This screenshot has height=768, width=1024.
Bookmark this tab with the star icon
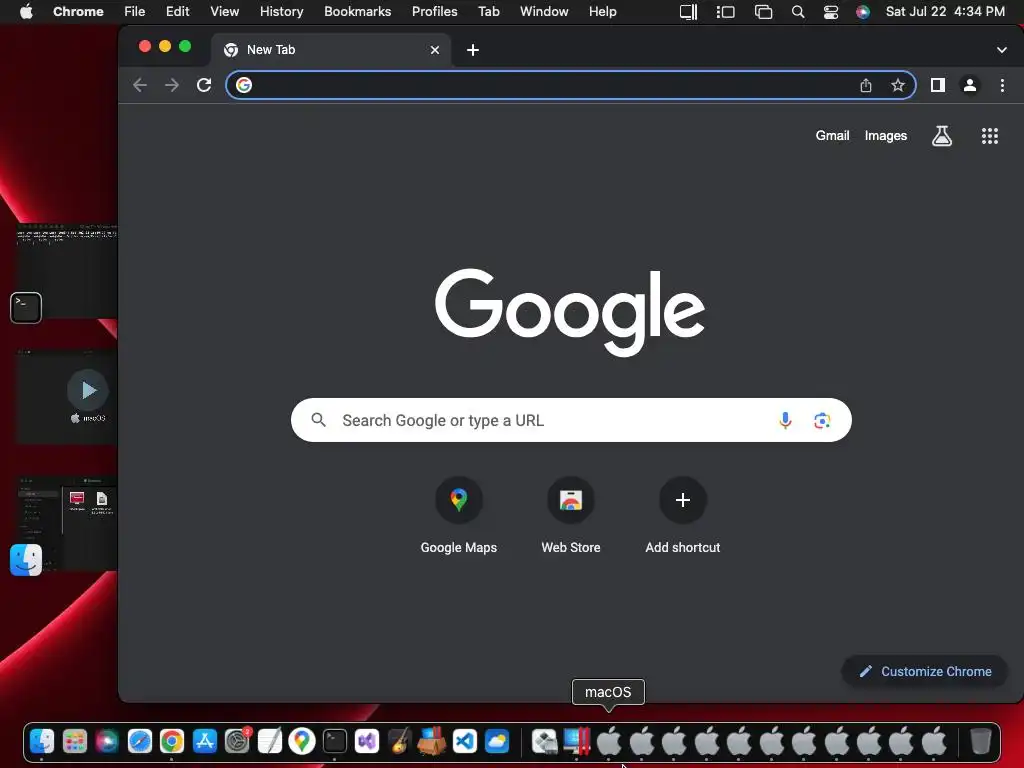pyautogui.click(x=898, y=86)
